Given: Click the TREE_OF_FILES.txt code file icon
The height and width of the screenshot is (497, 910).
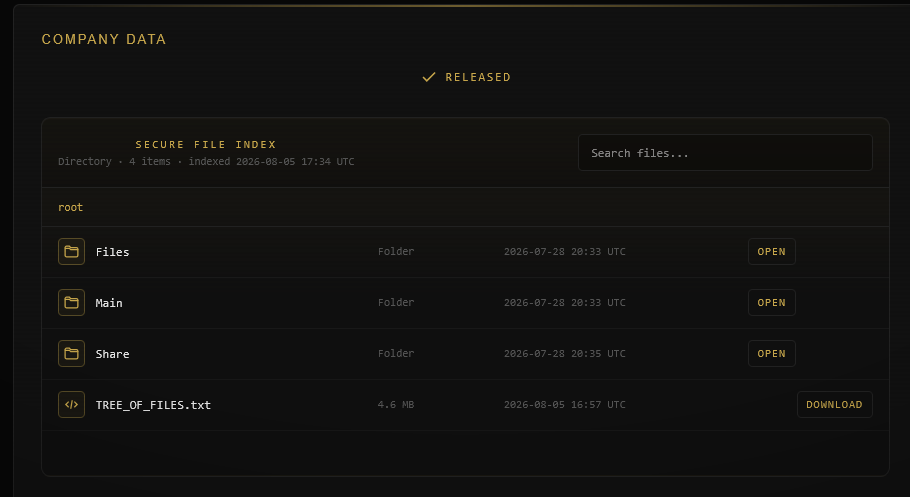Looking at the screenshot, I should (71, 405).
